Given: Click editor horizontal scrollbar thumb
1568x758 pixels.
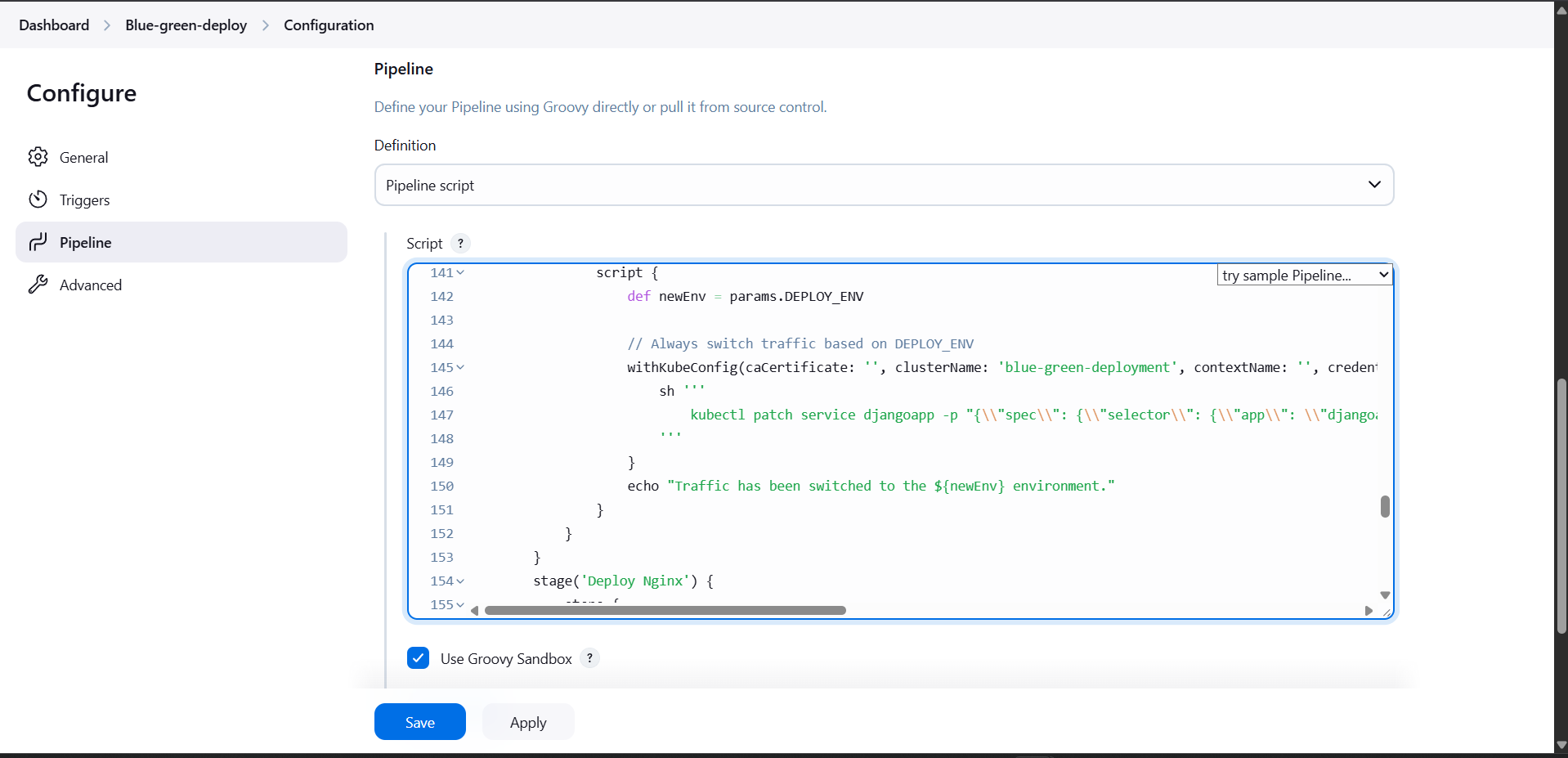Looking at the screenshot, I should [665, 611].
